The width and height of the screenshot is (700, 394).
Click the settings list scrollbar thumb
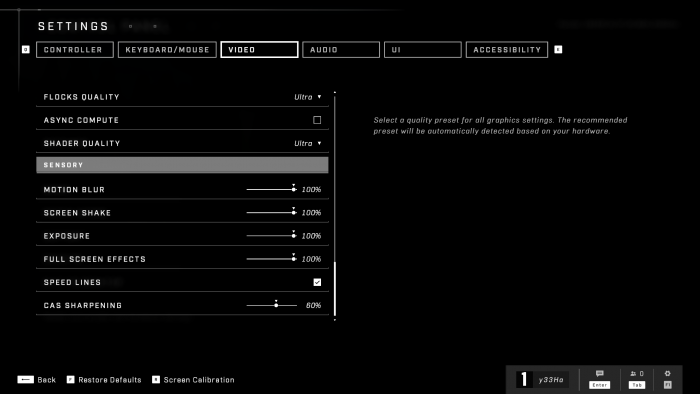[335, 289]
